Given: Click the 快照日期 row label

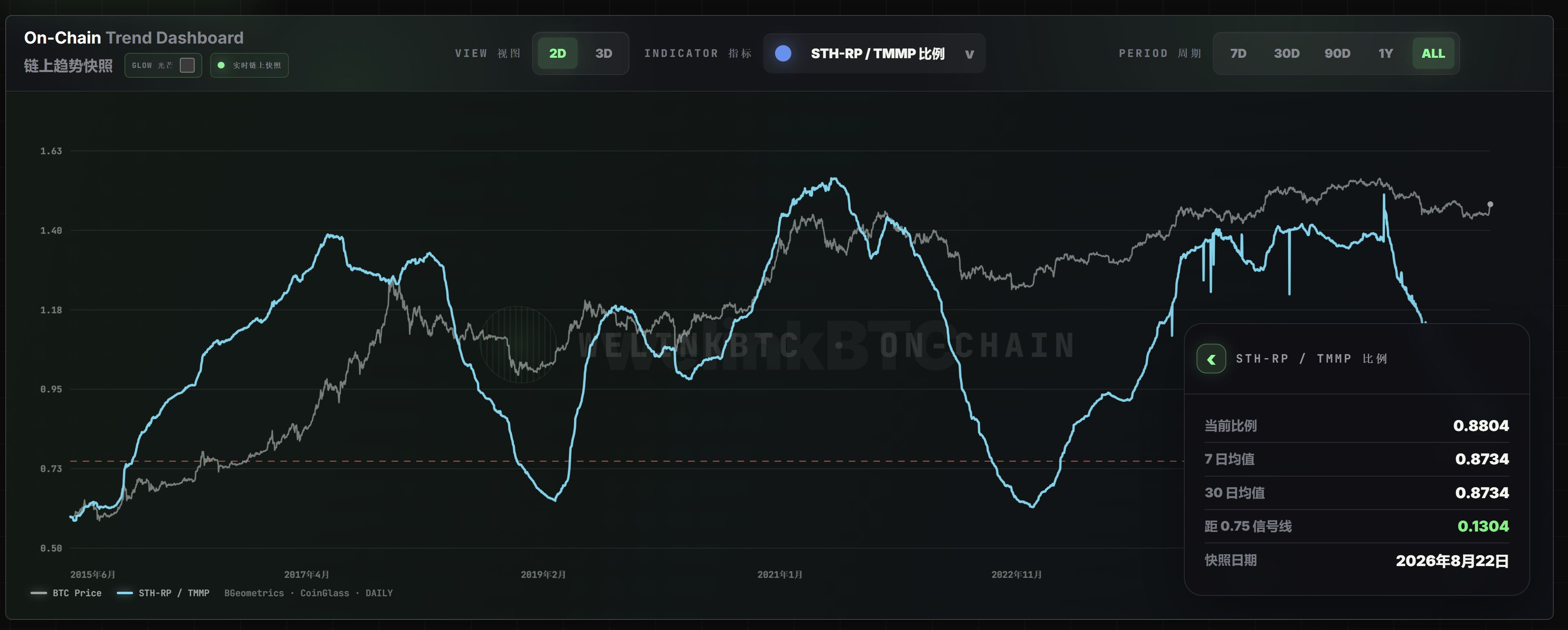Looking at the screenshot, I should 1231,560.
